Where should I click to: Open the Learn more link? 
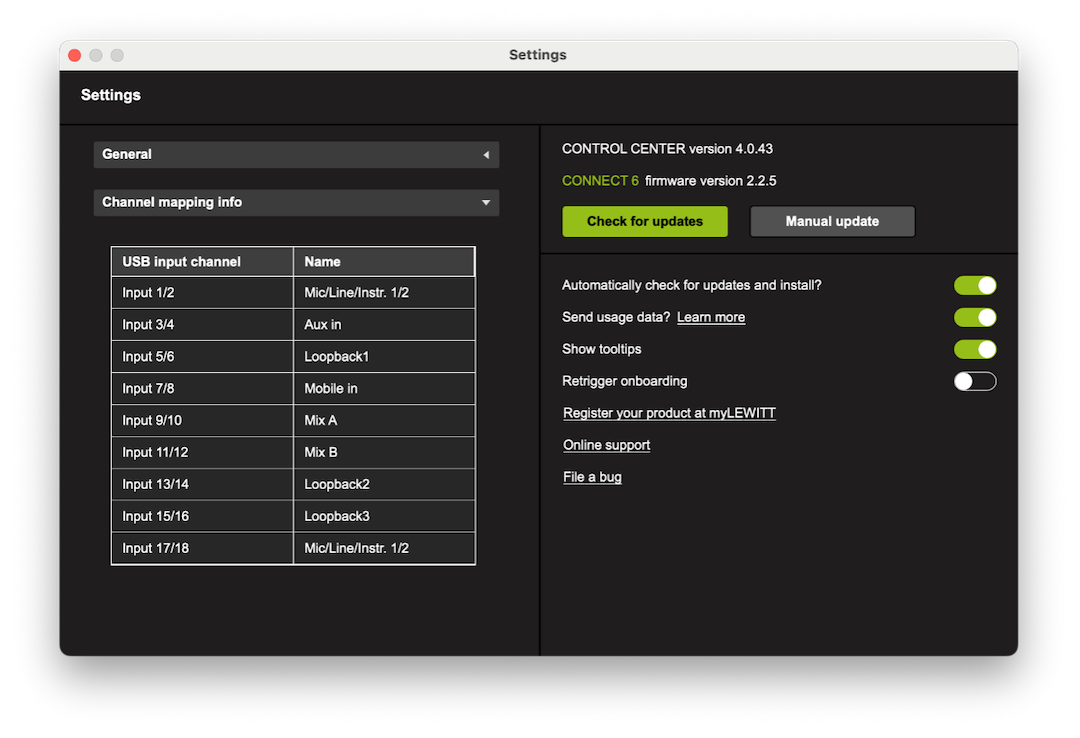point(710,317)
